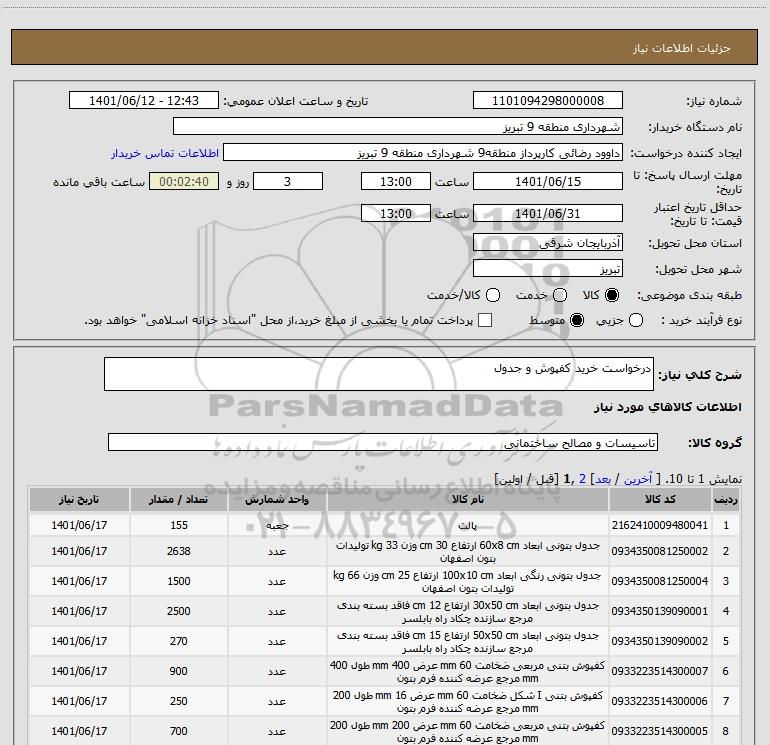Click the requester field داوود رضائی
Image resolution: width=770 pixels, height=745 pixels.
(423, 153)
